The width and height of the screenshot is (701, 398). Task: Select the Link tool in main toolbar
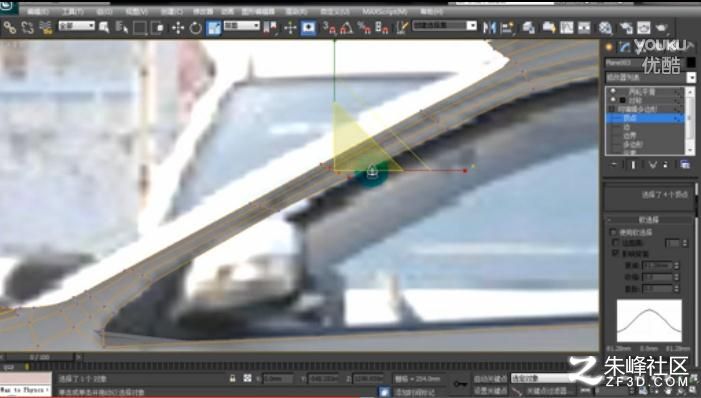coord(9,28)
